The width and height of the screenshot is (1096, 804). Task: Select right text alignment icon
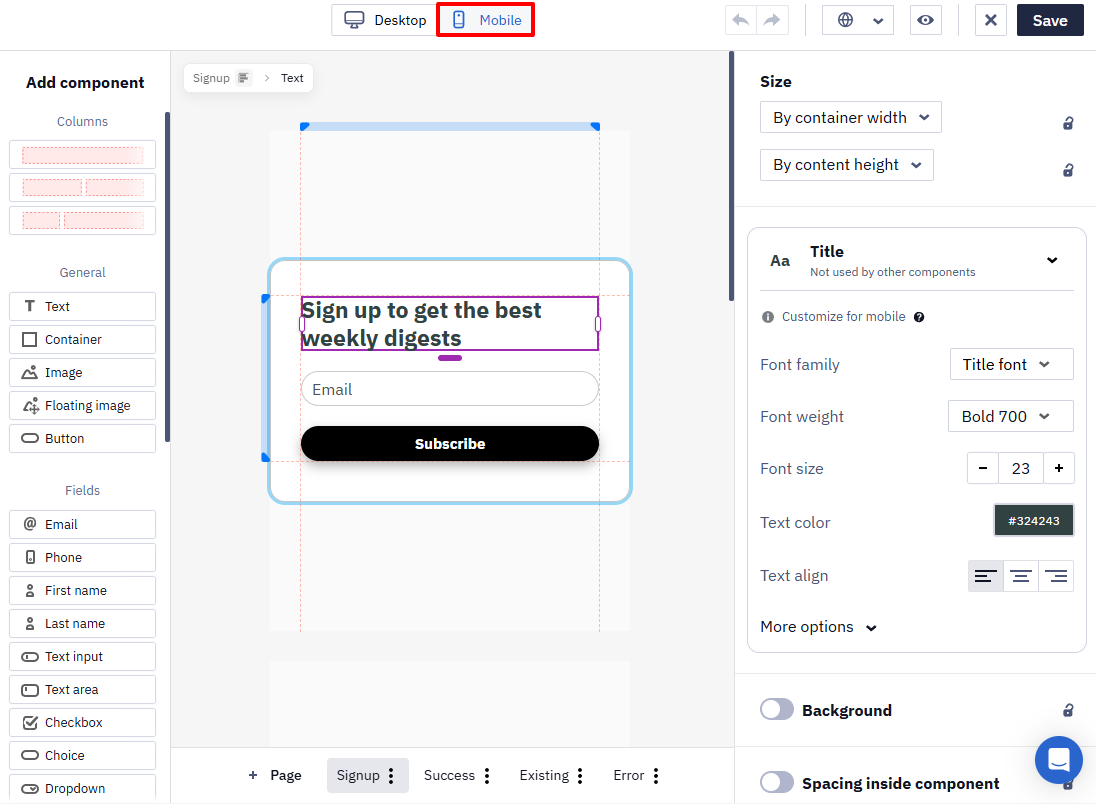[x=1056, y=576]
